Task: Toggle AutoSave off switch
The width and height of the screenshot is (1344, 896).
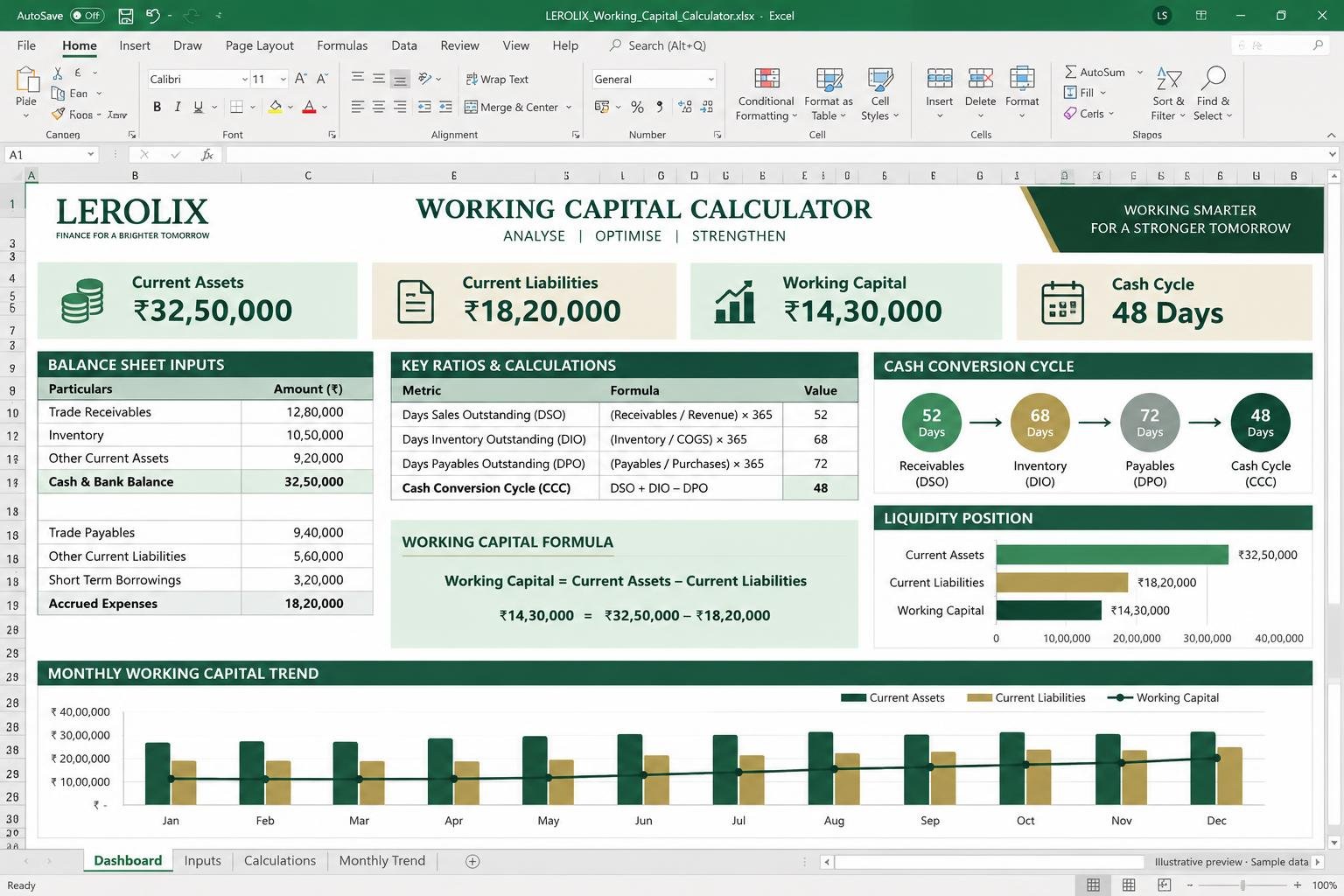Action: [87, 16]
